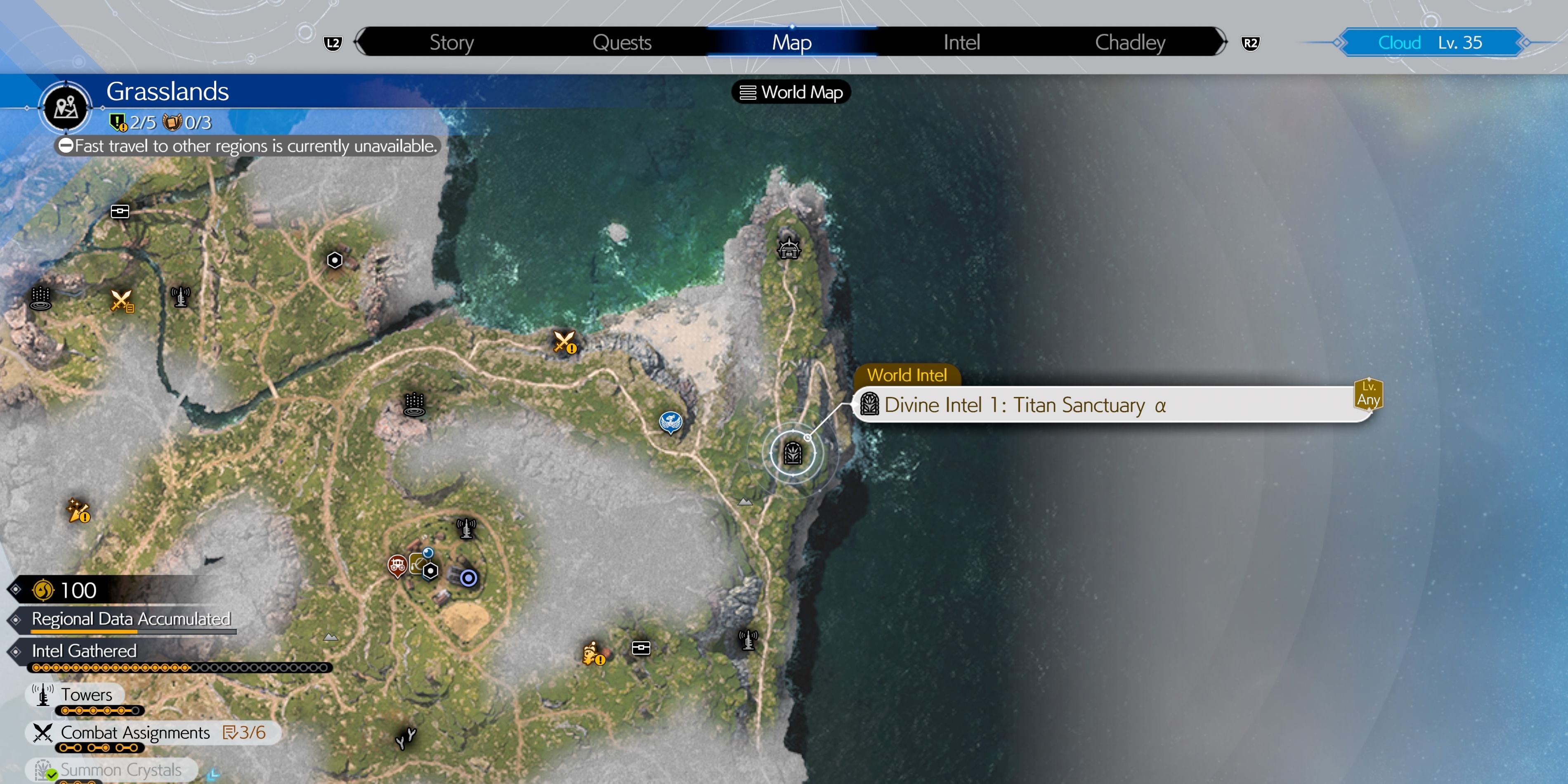Select the lighthouse icon on the northern peninsula
Screen dimensions: 1568x784
point(789,248)
